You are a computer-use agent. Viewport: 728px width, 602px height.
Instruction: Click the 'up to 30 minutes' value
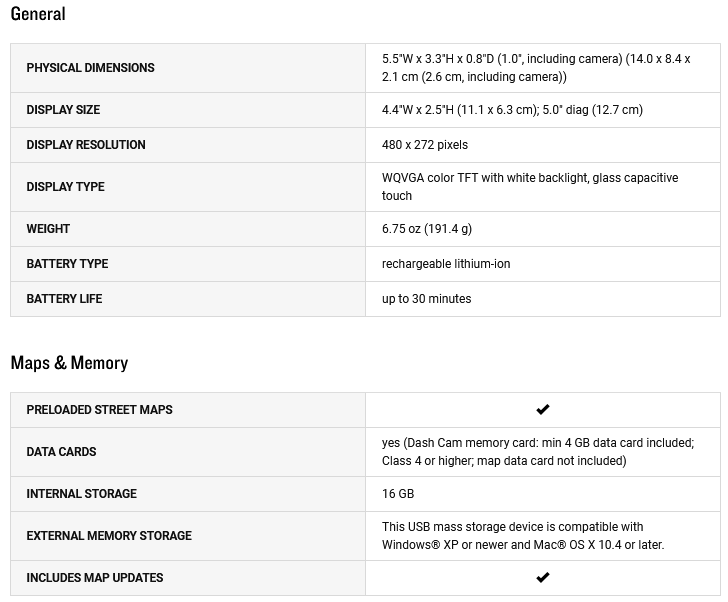click(x=426, y=299)
